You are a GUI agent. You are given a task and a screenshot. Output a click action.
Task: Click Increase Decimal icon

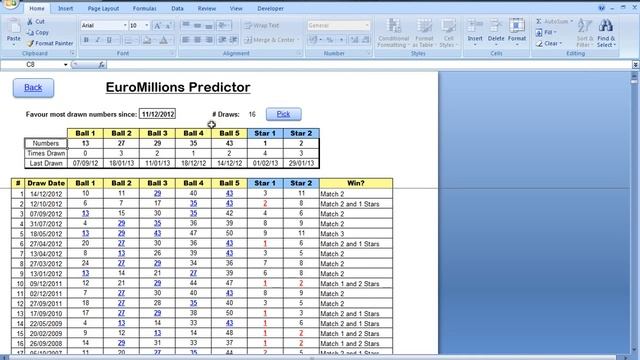pyautogui.click(x=354, y=40)
